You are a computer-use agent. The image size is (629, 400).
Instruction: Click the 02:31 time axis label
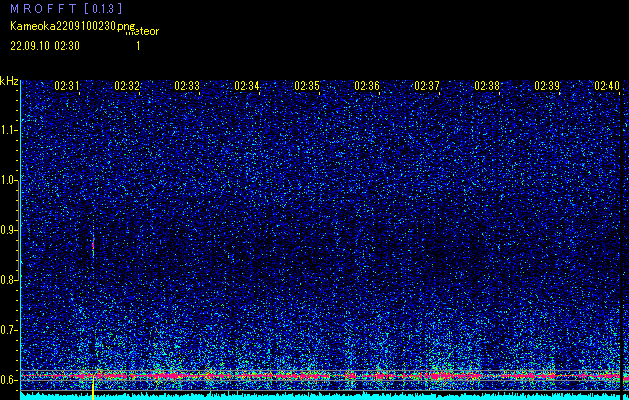pyautogui.click(x=67, y=86)
